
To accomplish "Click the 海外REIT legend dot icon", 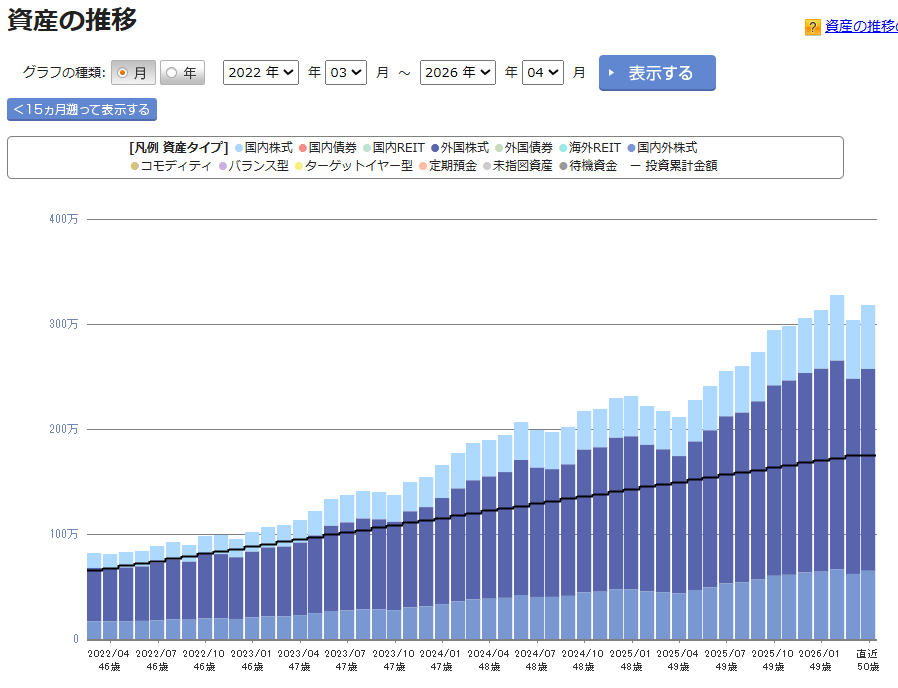I will (563, 147).
